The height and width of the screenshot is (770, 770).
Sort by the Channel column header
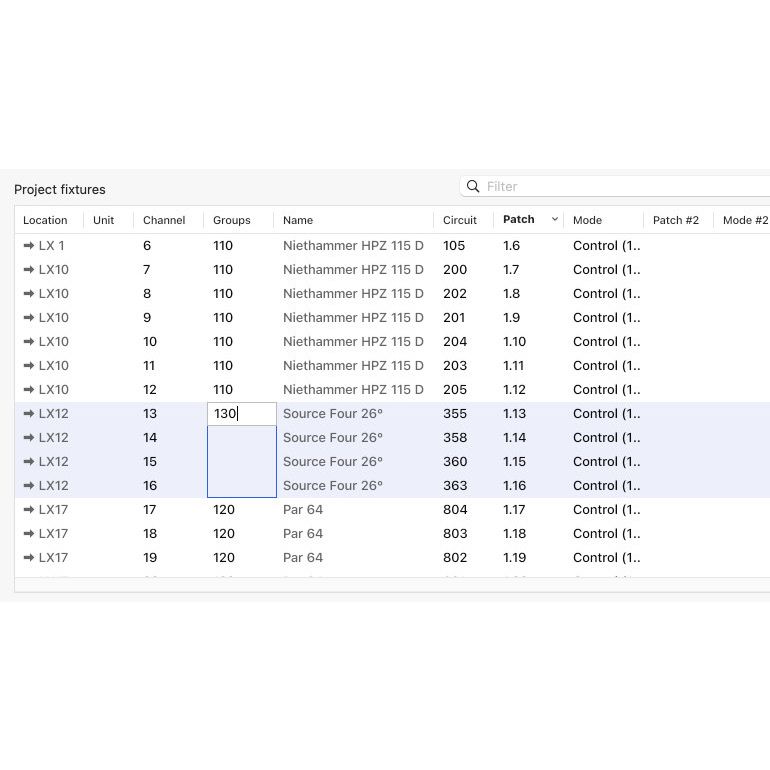click(x=164, y=220)
